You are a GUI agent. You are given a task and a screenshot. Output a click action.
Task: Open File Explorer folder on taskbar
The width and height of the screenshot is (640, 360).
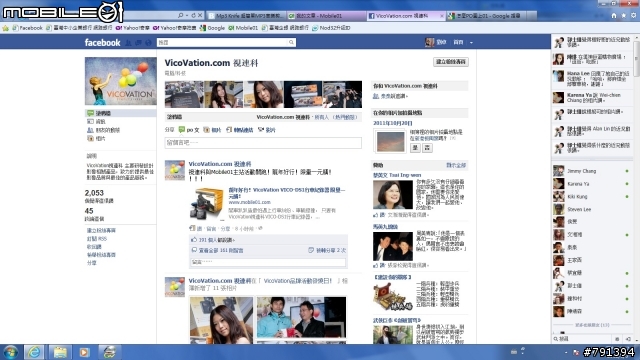point(60,352)
